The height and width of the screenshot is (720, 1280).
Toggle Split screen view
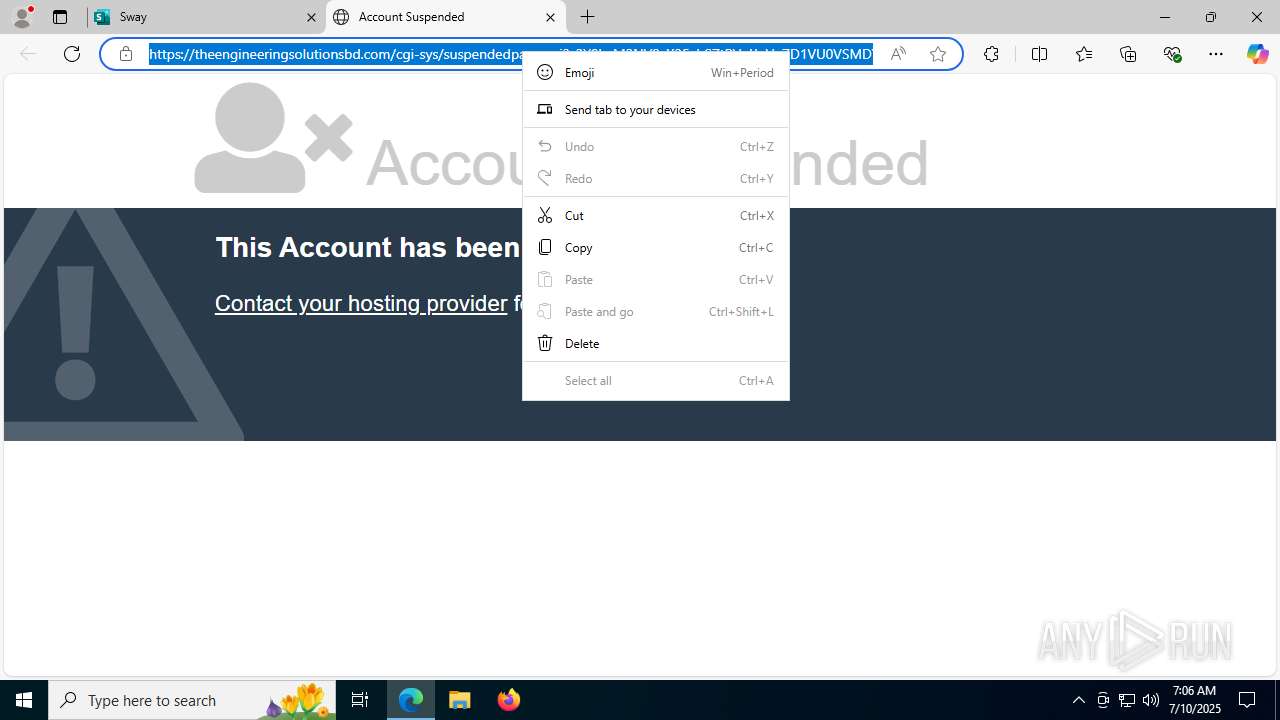[x=1039, y=54]
